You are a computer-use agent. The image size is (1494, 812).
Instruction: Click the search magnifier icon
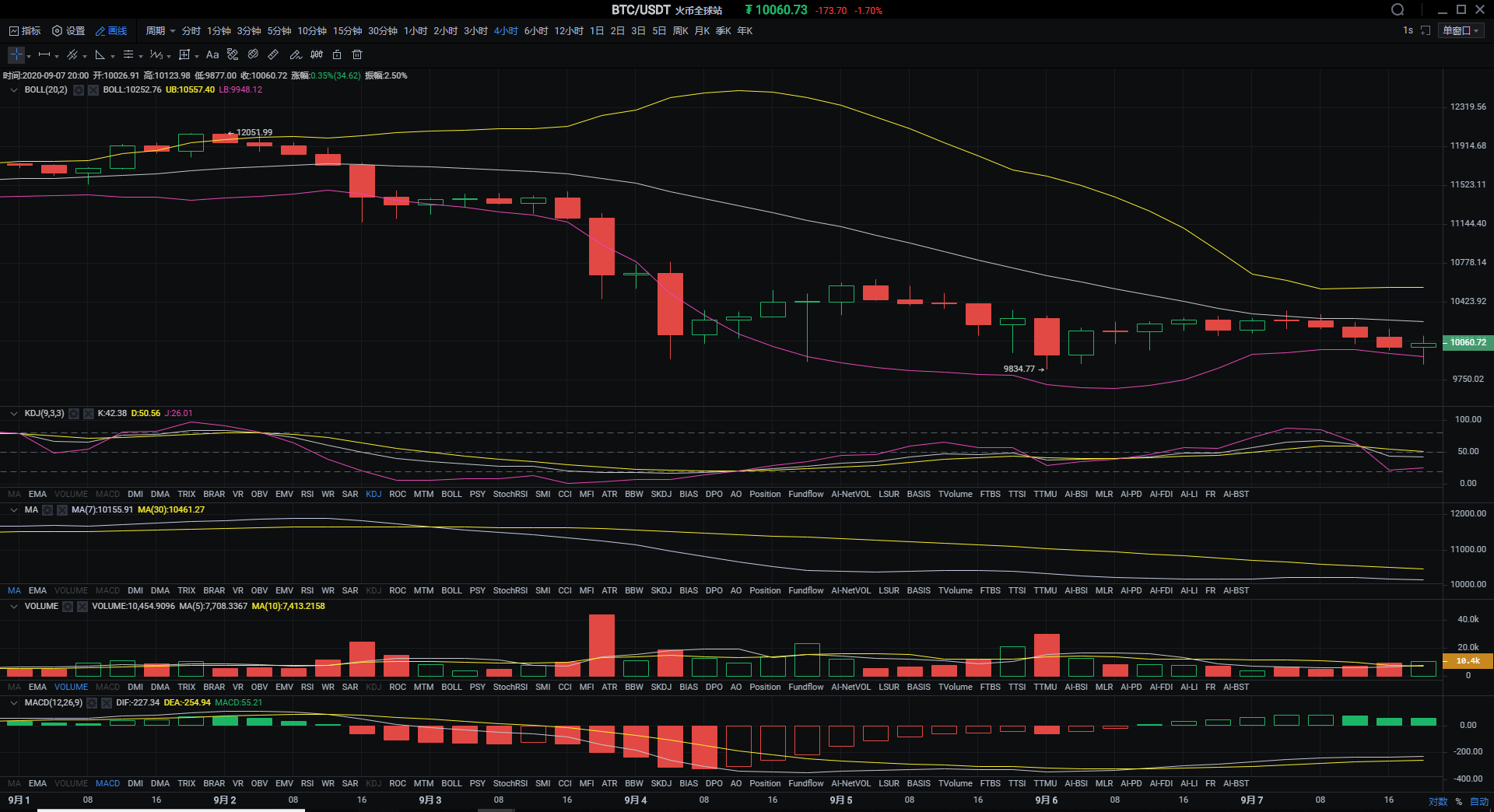click(x=1398, y=10)
